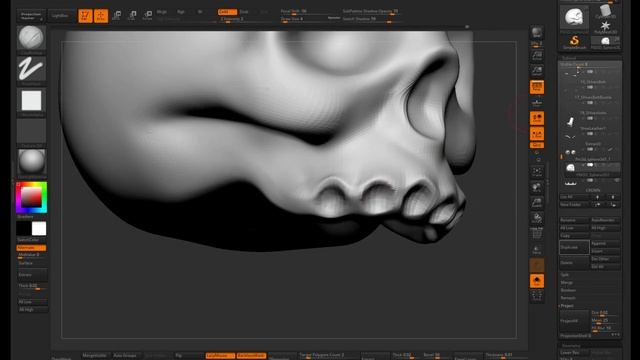This screenshot has height=360, width=640.
Task: Click the Del Other button
Action: (x=606, y=259)
